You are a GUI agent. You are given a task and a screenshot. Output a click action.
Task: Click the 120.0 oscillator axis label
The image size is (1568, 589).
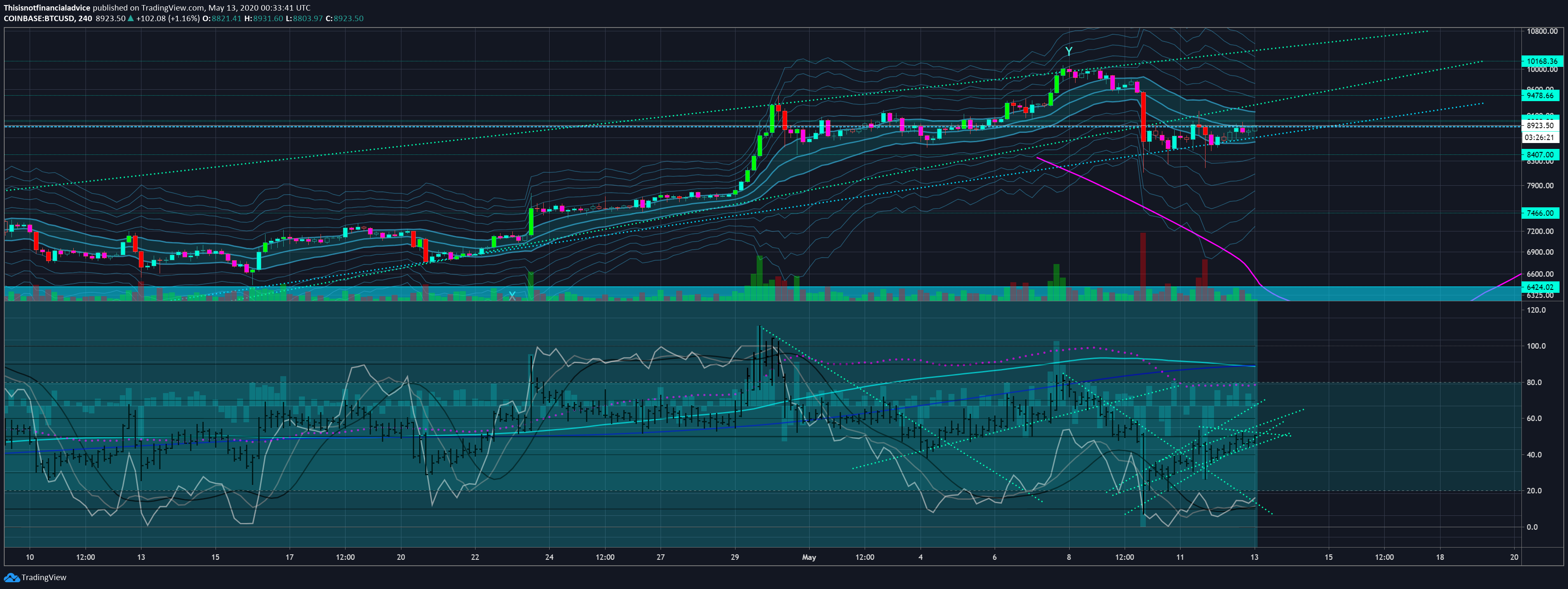click(1536, 310)
